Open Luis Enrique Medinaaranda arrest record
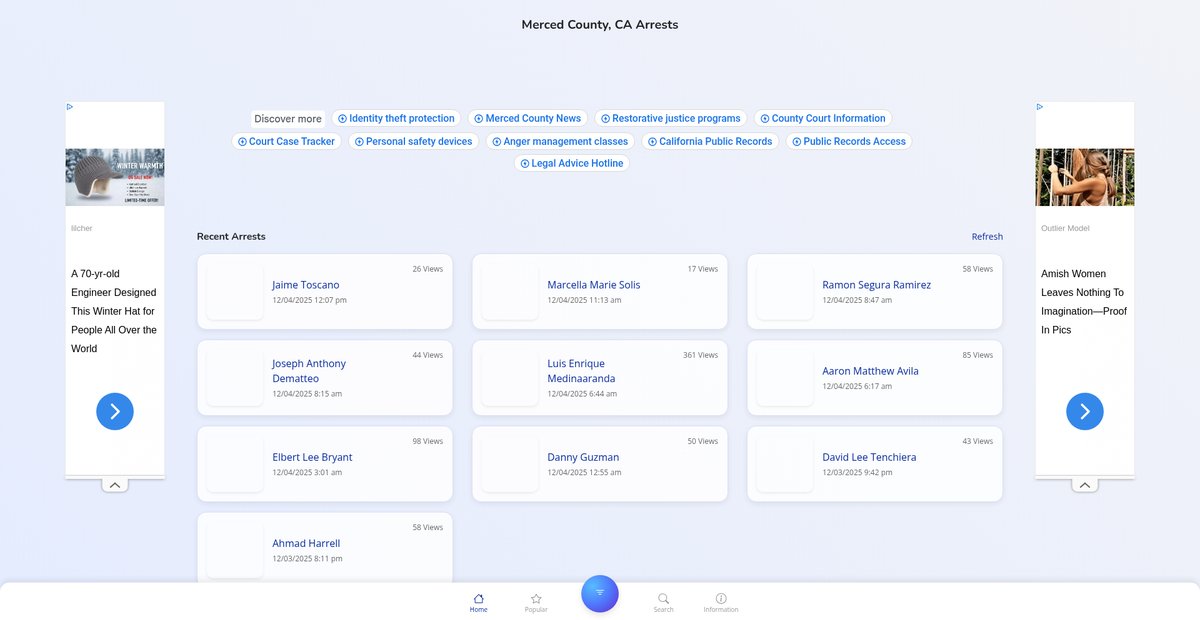The height and width of the screenshot is (620, 1200). click(x=600, y=378)
